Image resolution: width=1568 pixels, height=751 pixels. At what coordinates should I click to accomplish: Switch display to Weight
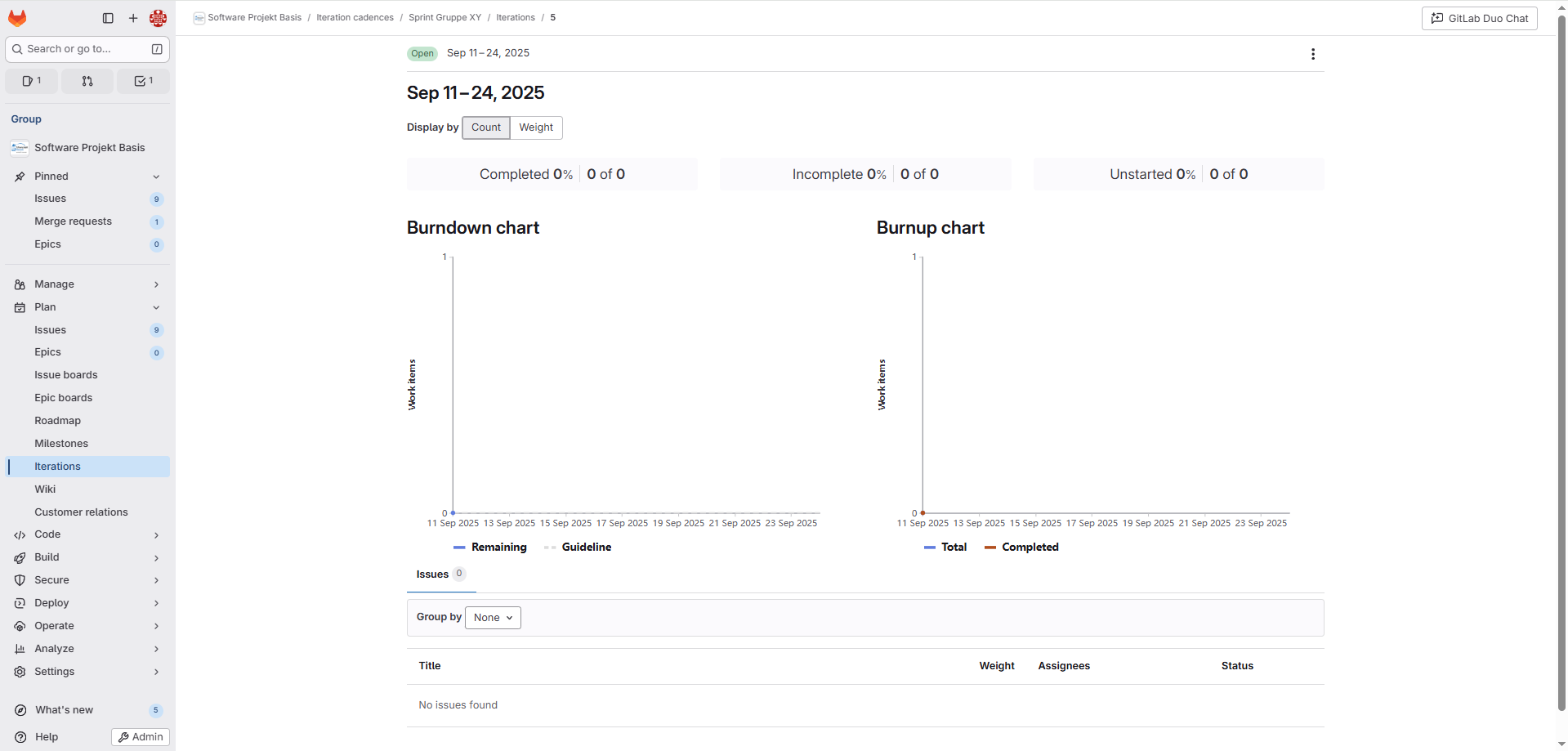point(536,127)
